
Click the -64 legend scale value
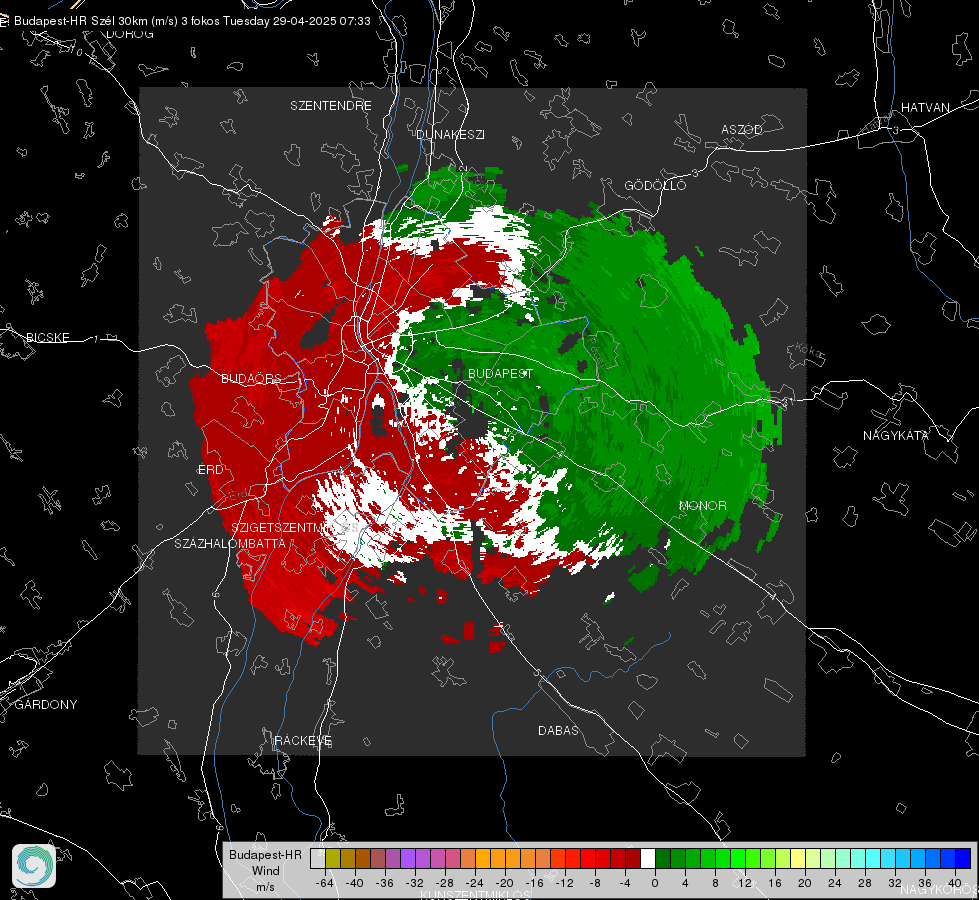coord(324,883)
